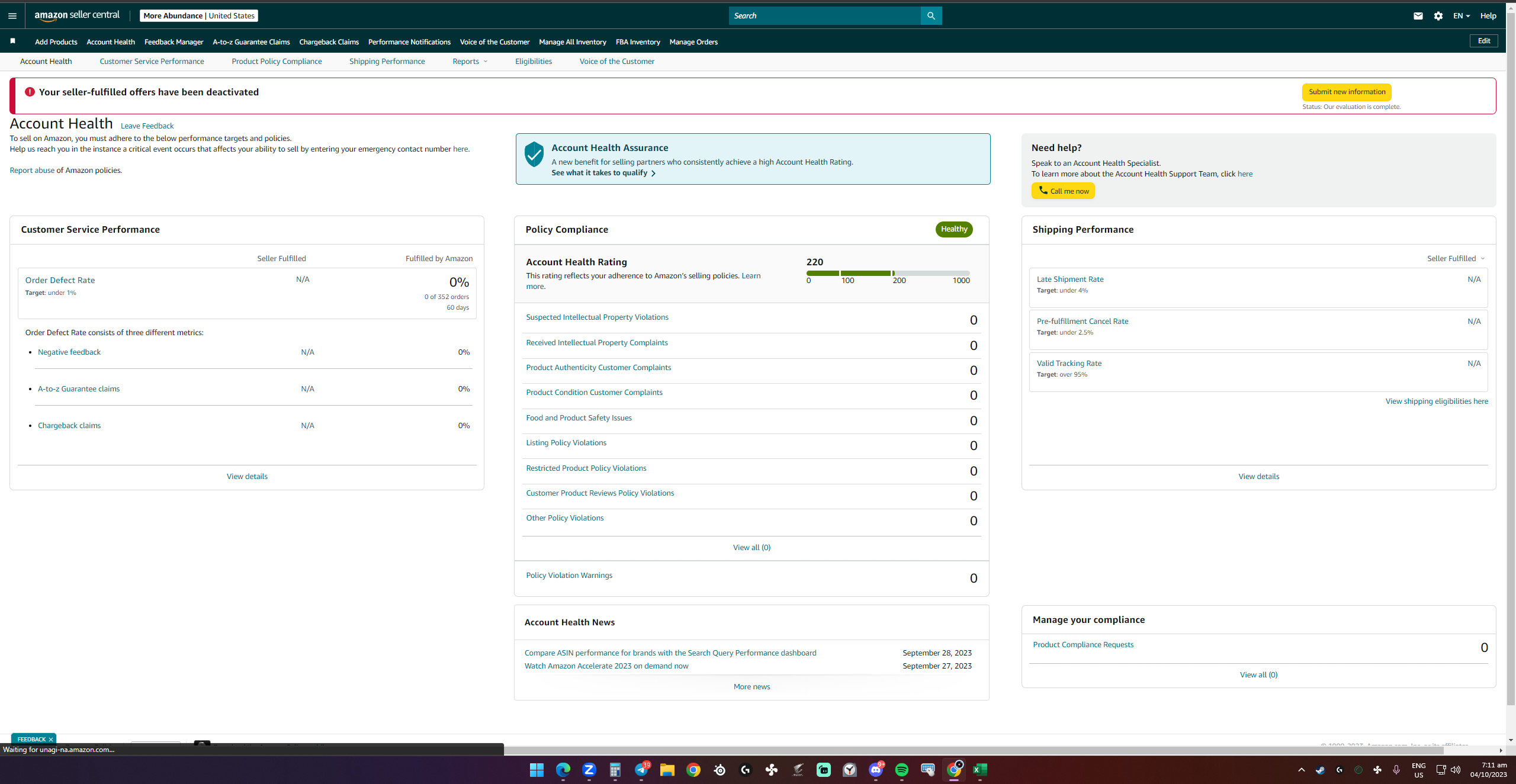Click More news under Account Health News

(751, 687)
